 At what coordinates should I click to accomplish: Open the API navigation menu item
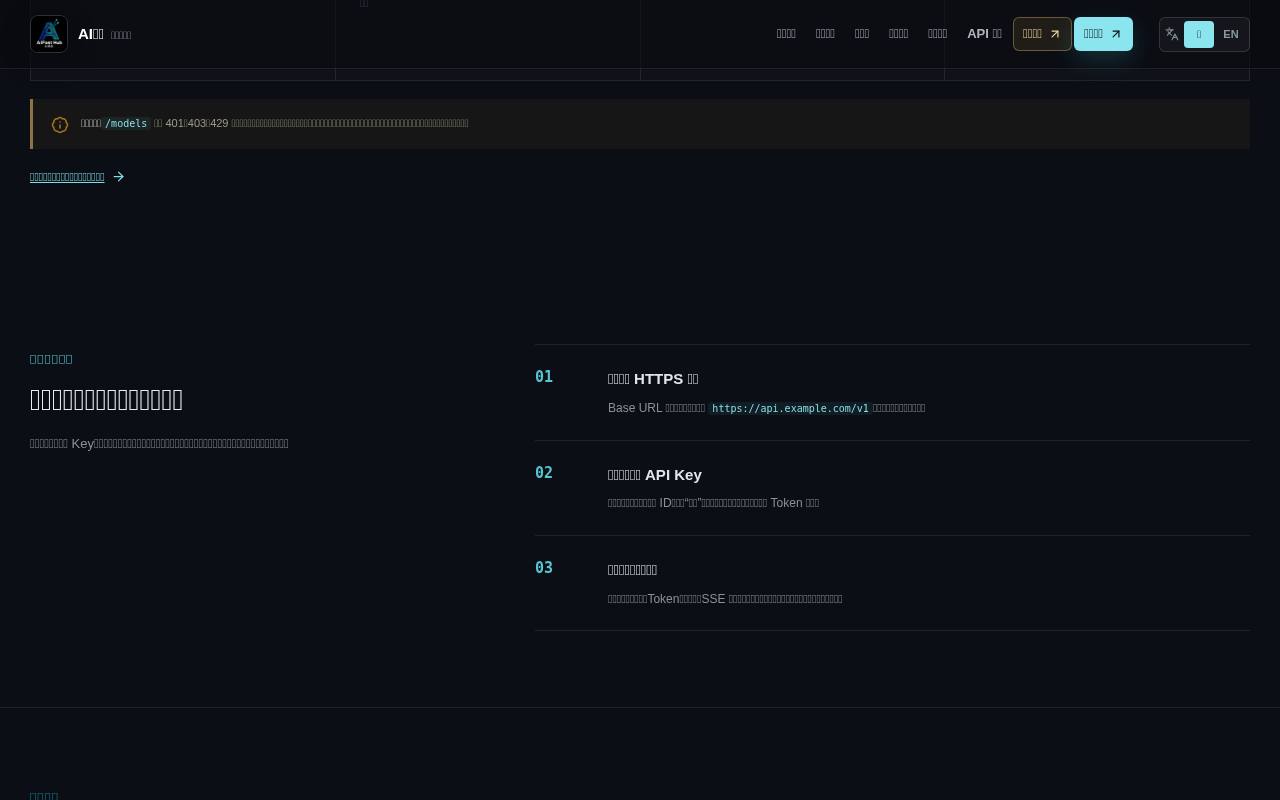point(984,34)
